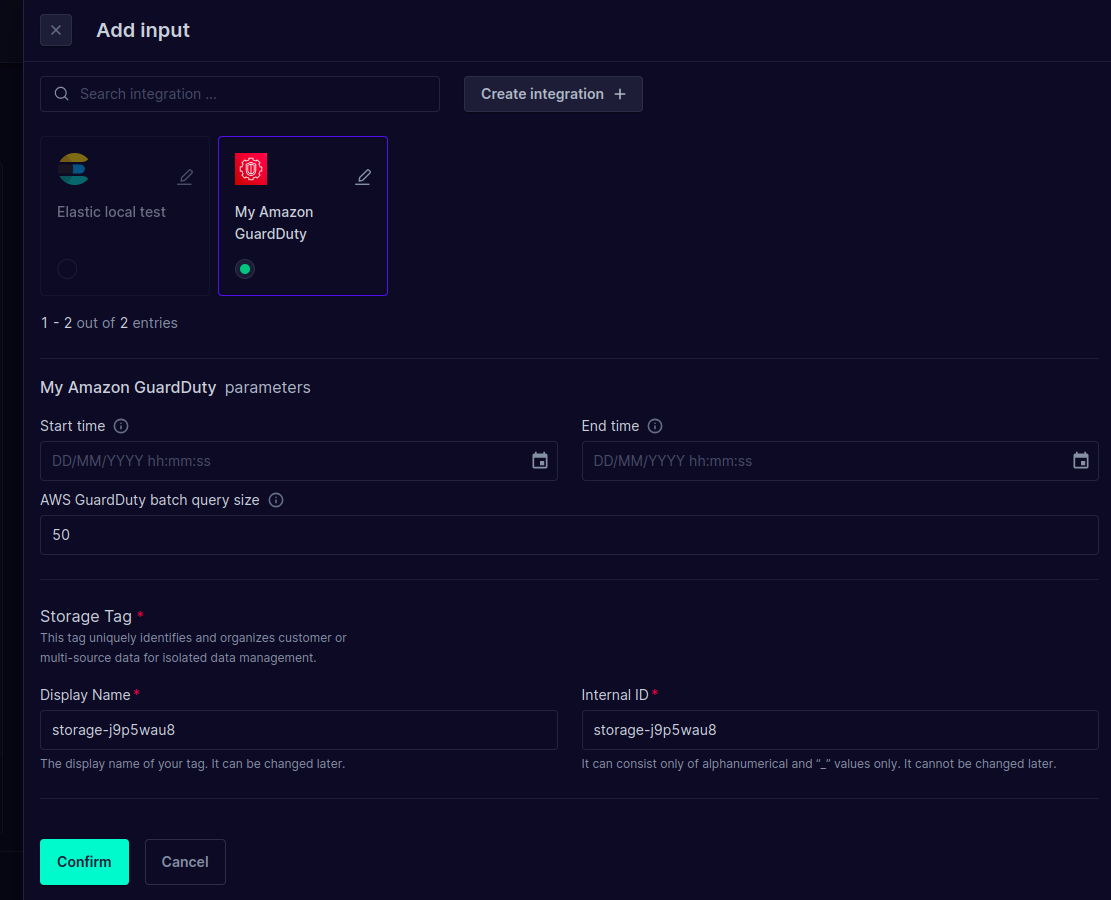Click the Internal ID label

pyautogui.click(x=614, y=695)
